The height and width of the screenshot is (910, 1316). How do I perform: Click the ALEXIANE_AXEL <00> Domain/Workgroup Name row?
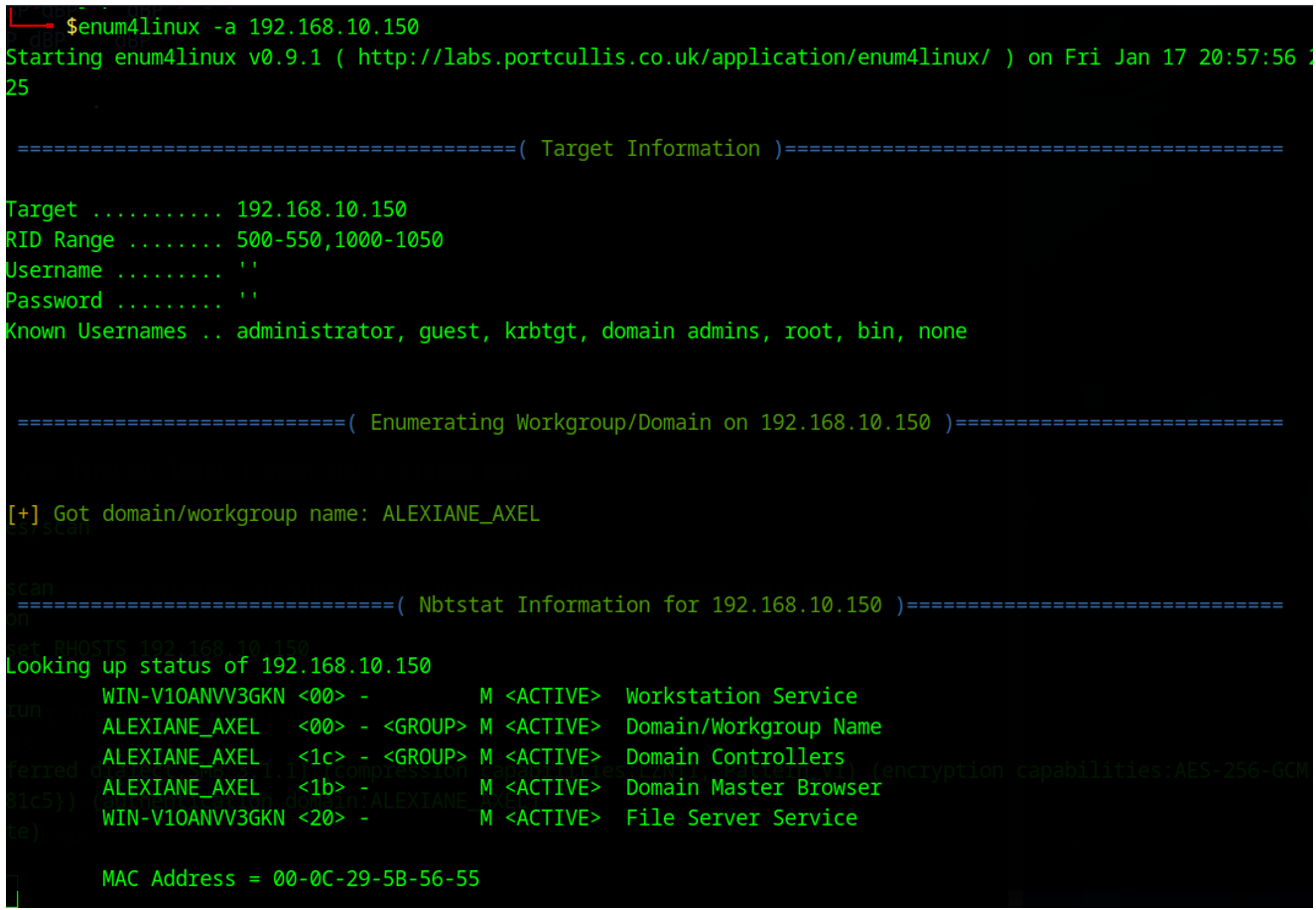[491, 727]
